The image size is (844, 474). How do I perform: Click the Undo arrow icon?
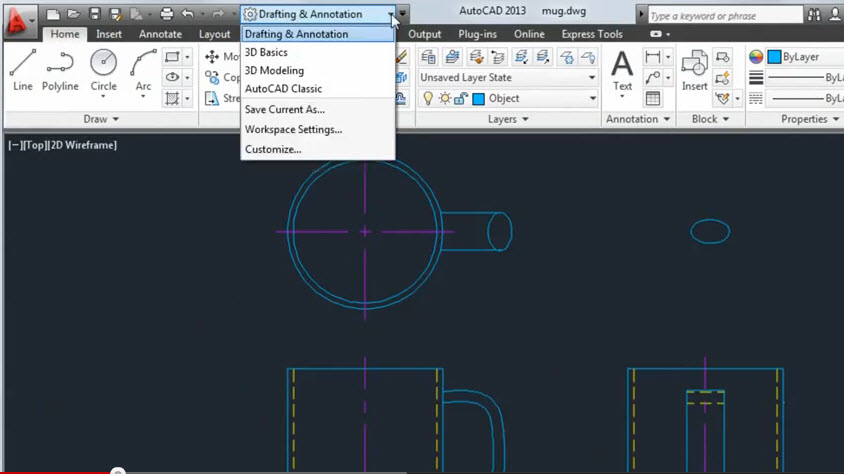[187, 14]
